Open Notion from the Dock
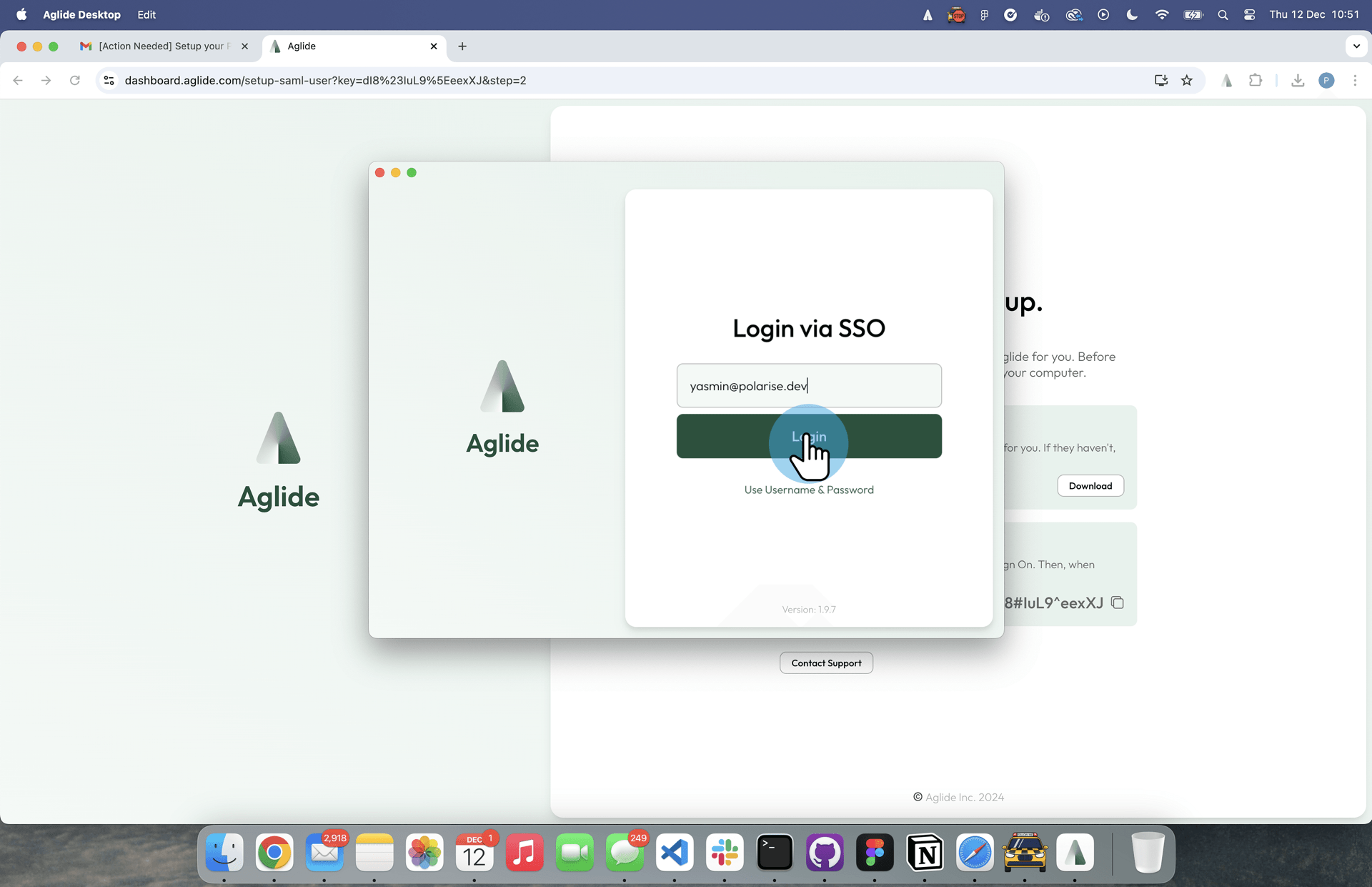1372x887 pixels. [x=925, y=852]
